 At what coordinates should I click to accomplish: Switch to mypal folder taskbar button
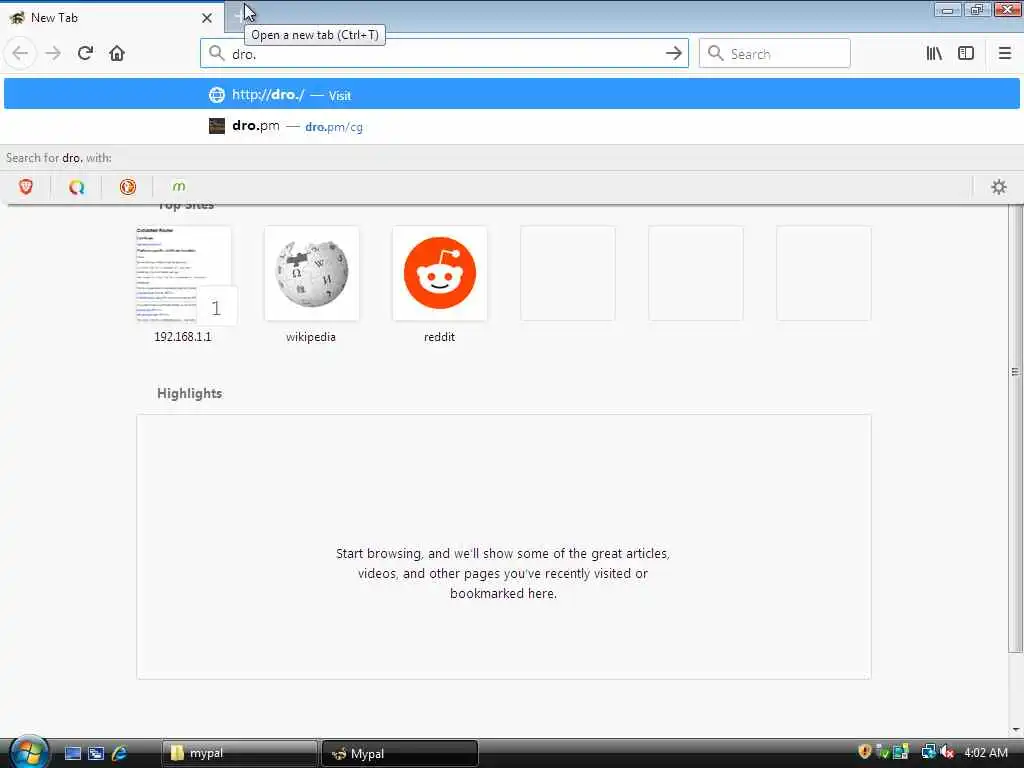239,754
